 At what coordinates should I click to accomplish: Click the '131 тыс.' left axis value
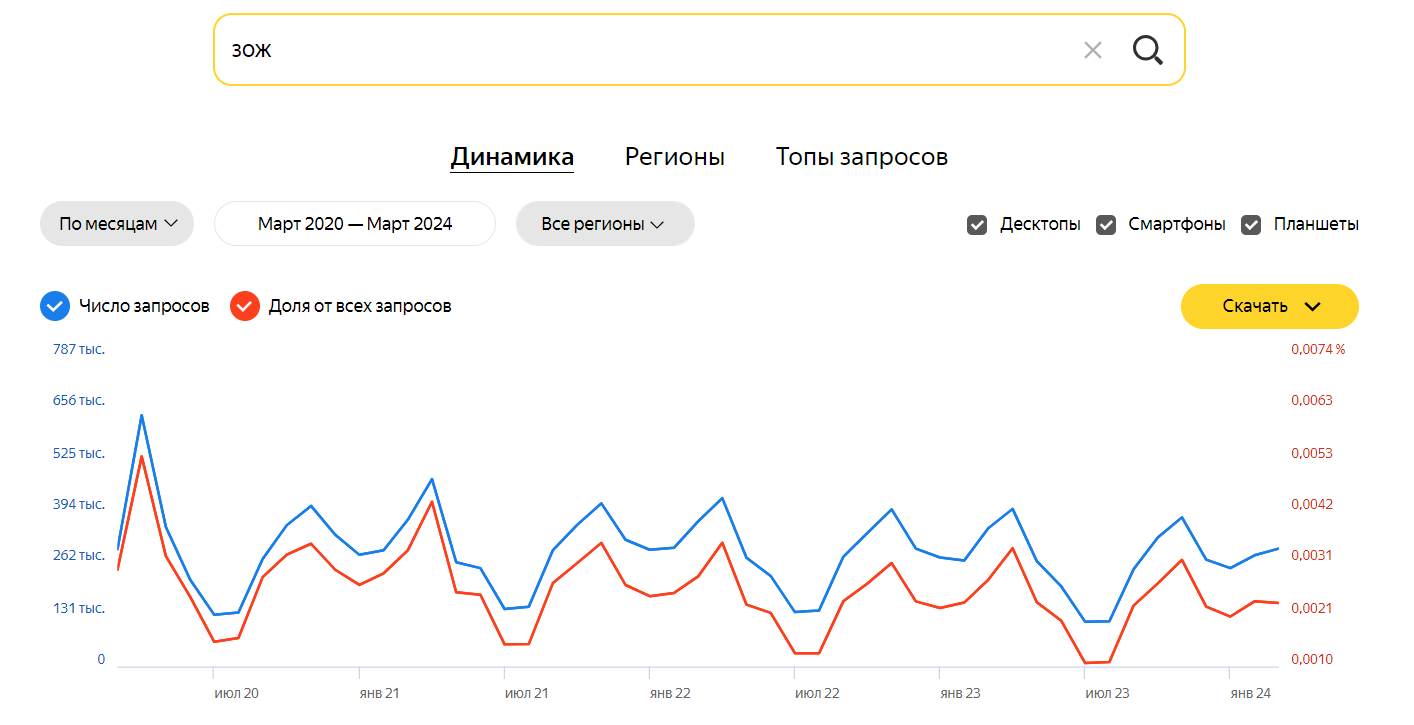pyautogui.click(x=79, y=608)
